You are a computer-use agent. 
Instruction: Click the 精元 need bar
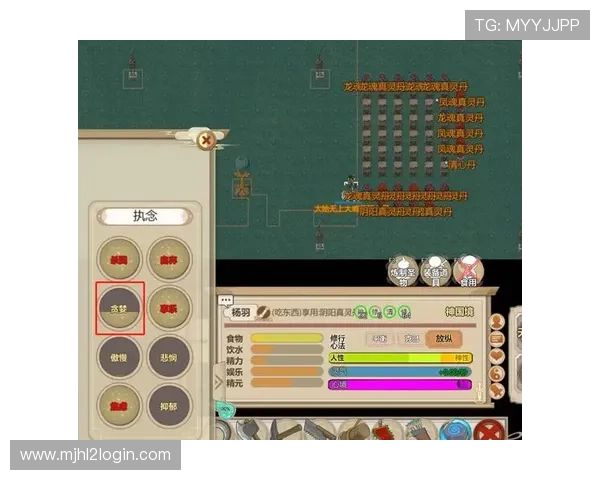287,382
